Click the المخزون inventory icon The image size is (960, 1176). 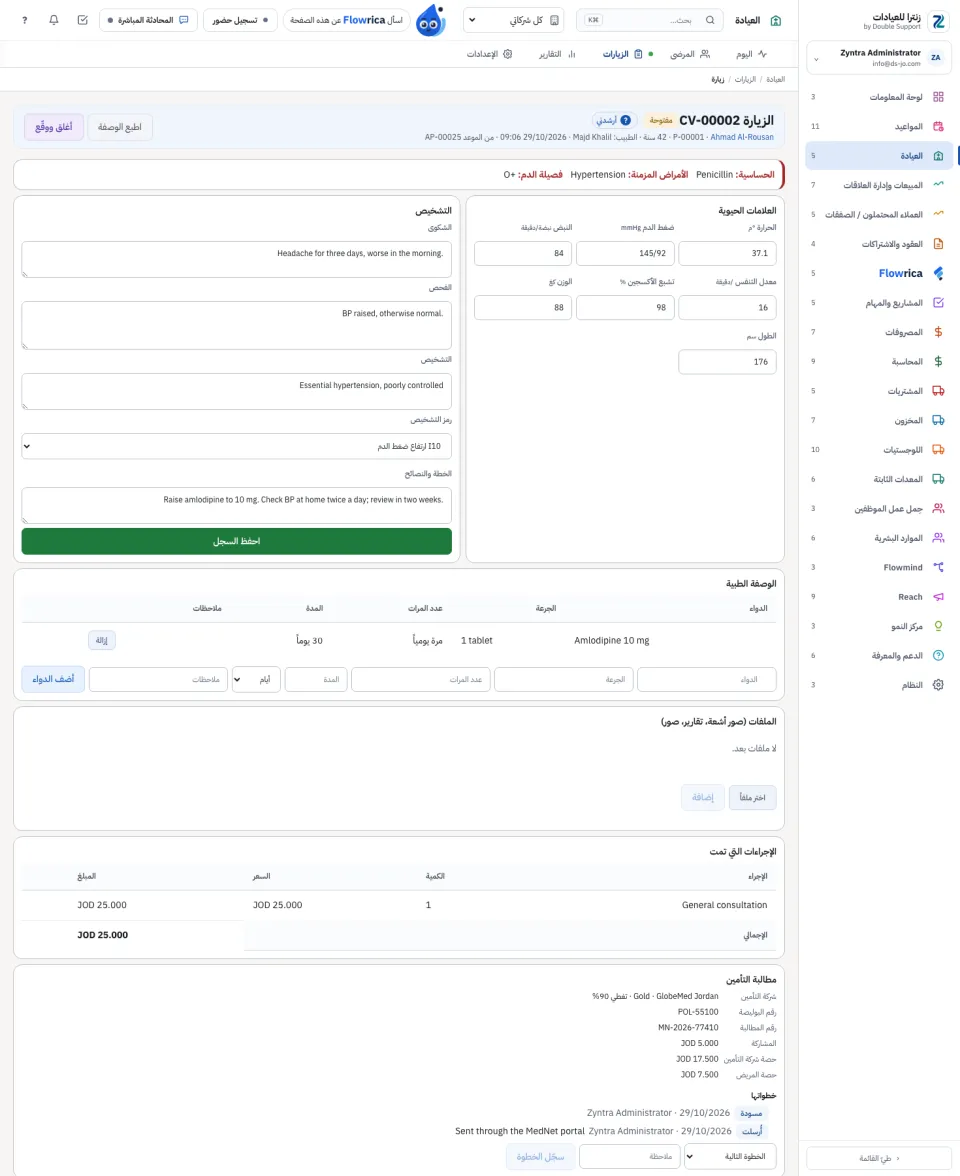(x=938, y=420)
